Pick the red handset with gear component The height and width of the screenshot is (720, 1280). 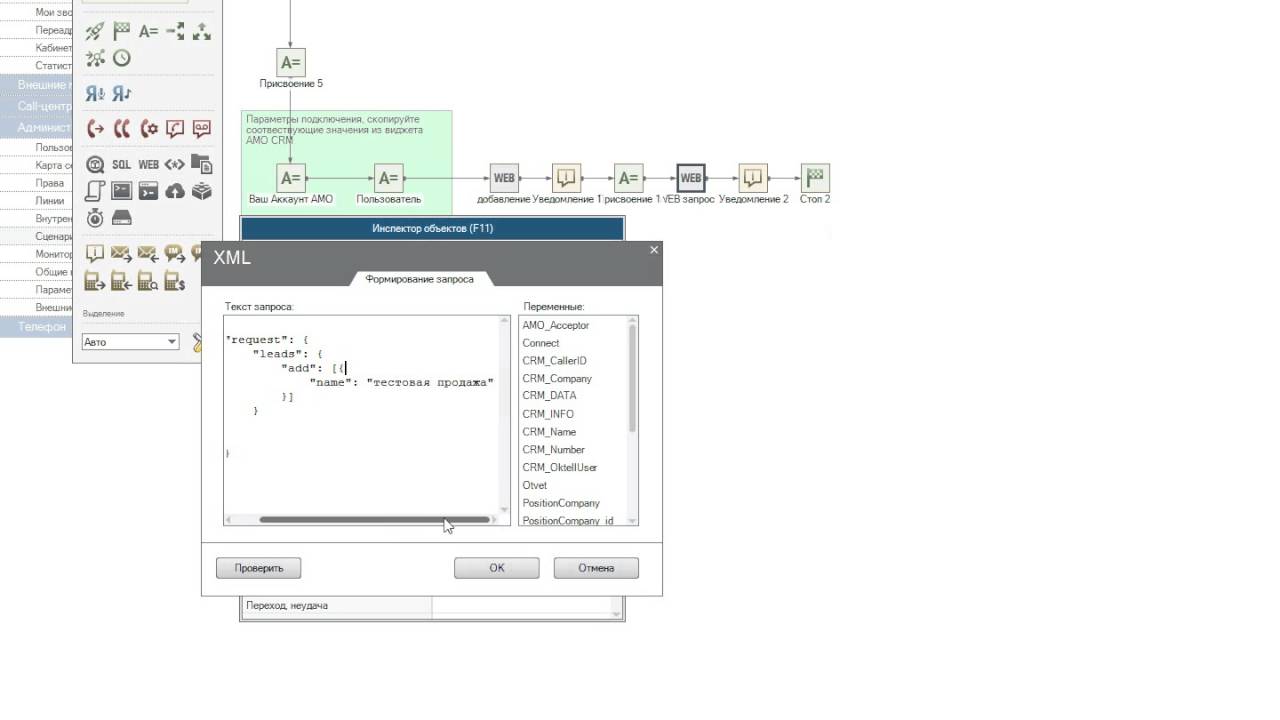[149, 128]
